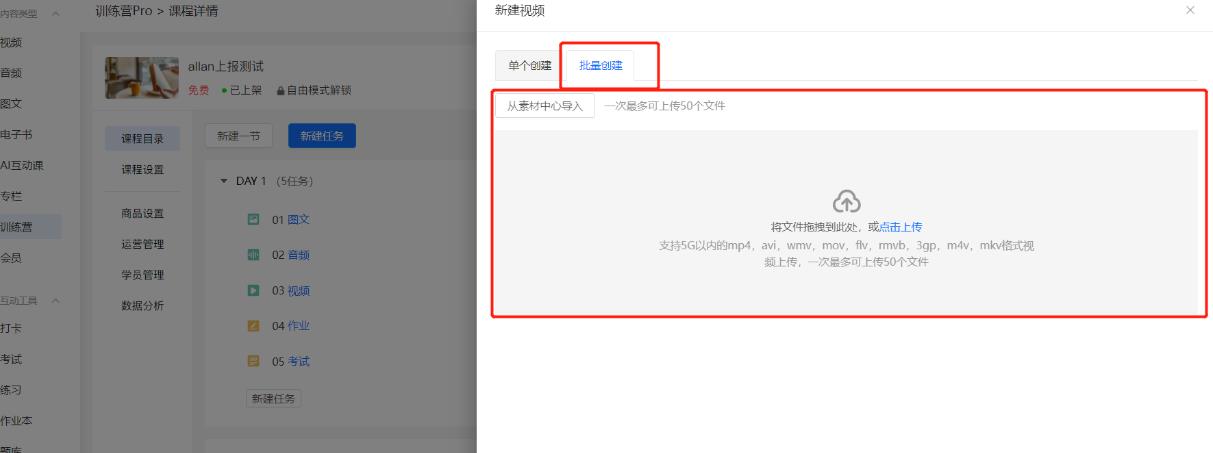Click the blue 新建任务 button
The image size is (1213, 453).
[321, 137]
